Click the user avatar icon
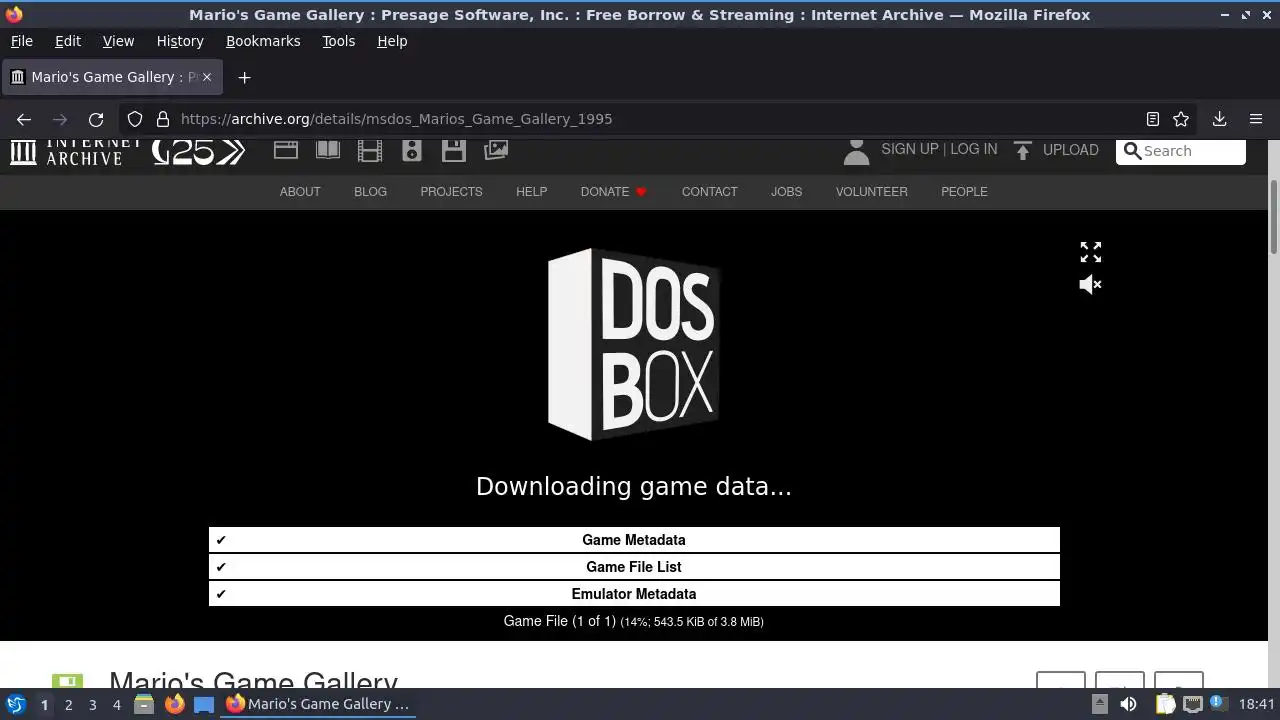The width and height of the screenshot is (1280, 720). click(856, 152)
